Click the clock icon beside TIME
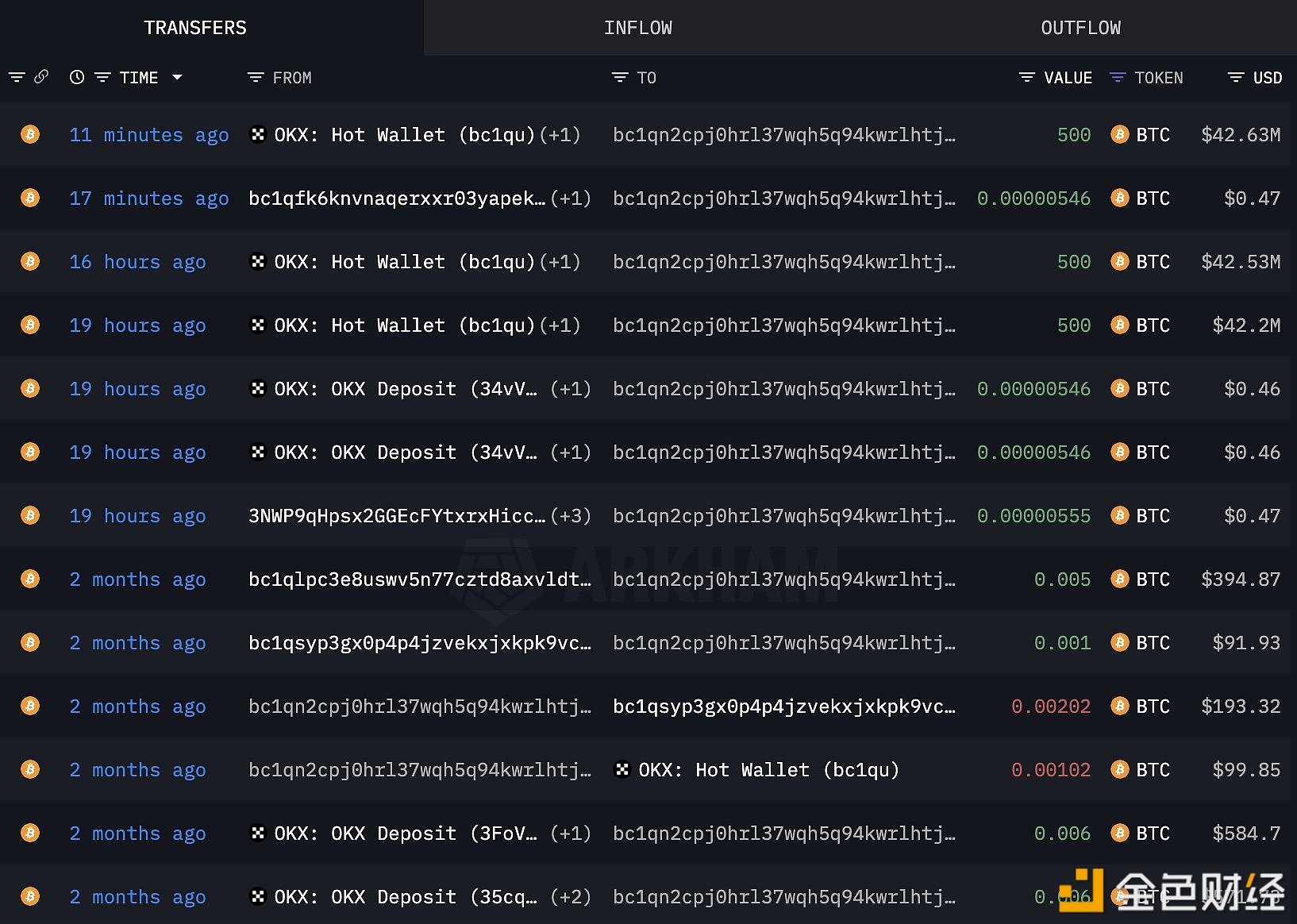This screenshot has width=1297, height=924. tap(77, 77)
